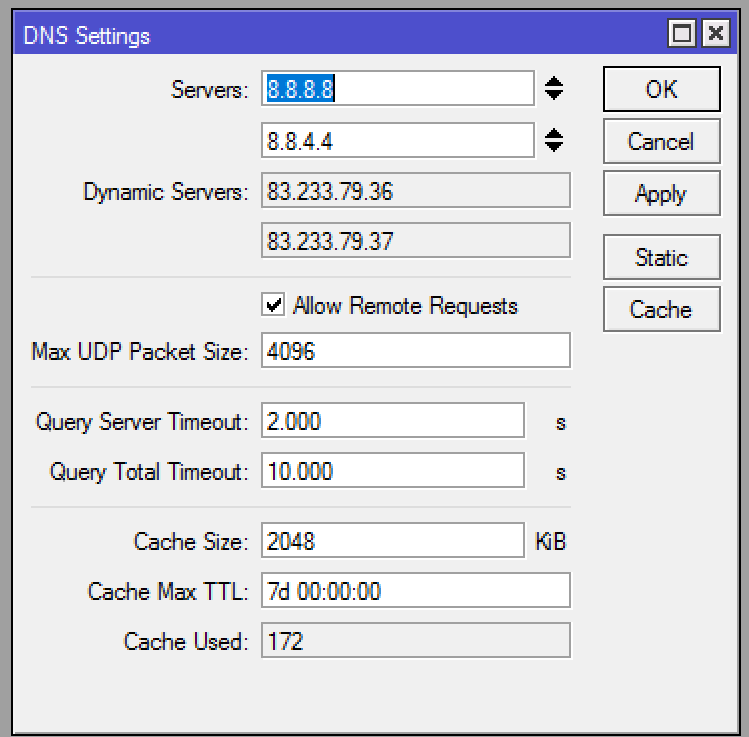Apply the DNS settings
Viewport: 749px width, 737px height.
(x=662, y=193)
